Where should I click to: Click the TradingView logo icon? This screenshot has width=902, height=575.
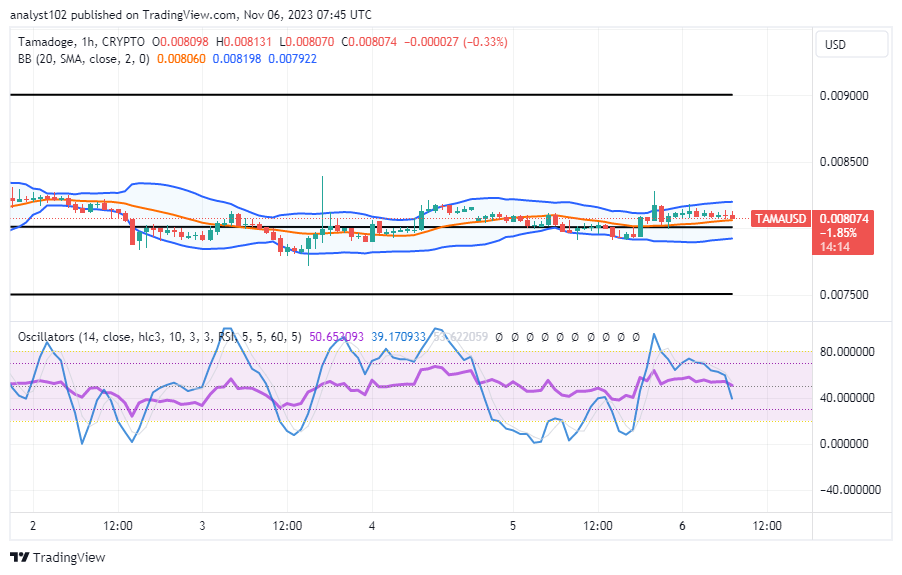(x=20, y=557)
